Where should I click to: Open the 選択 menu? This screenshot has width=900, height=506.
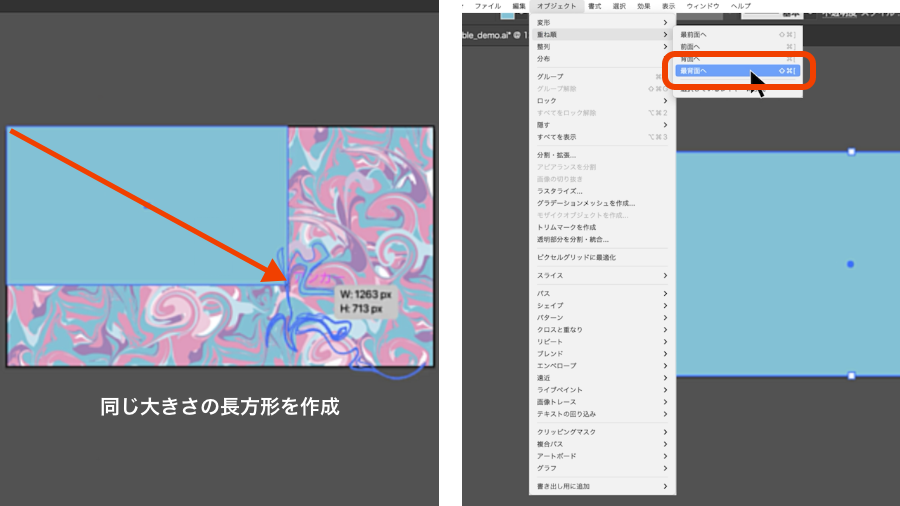(x=619, y=6)
